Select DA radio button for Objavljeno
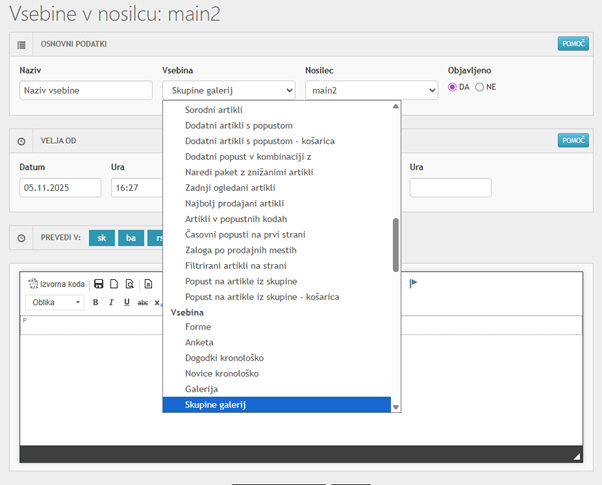Screen dimensions: 602x485 pyautogui.click(x=453, y=87)
